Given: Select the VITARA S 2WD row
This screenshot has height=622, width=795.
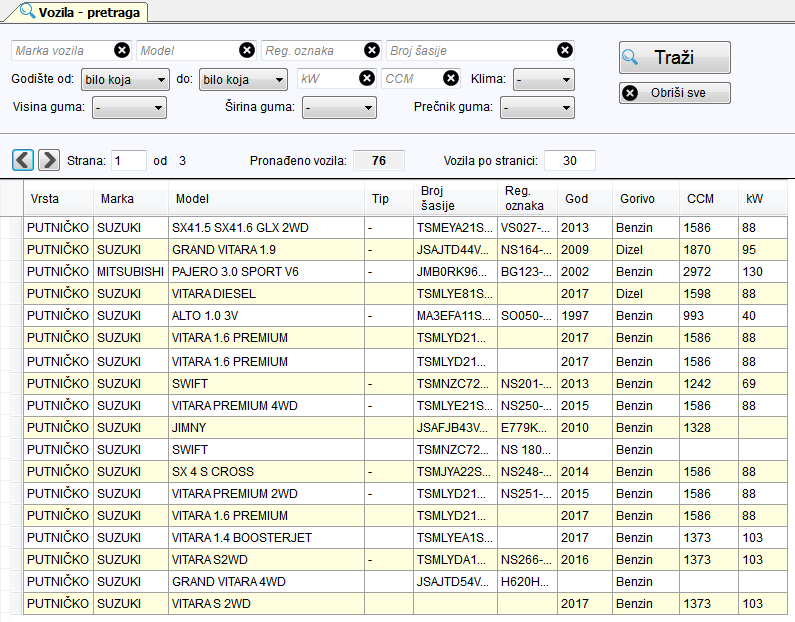Looking at the screenshot, I should [x=405, y=604].
